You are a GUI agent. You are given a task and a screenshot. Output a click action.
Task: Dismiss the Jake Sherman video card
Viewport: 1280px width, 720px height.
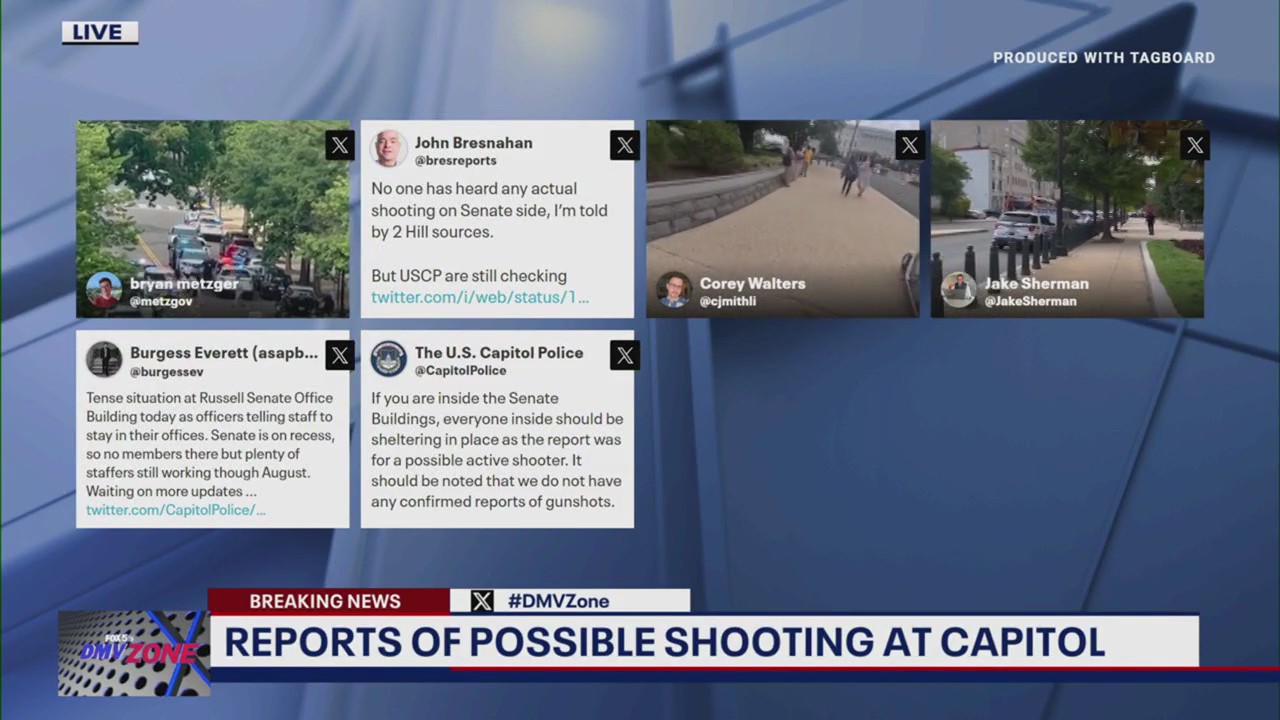click(1194, 145)
